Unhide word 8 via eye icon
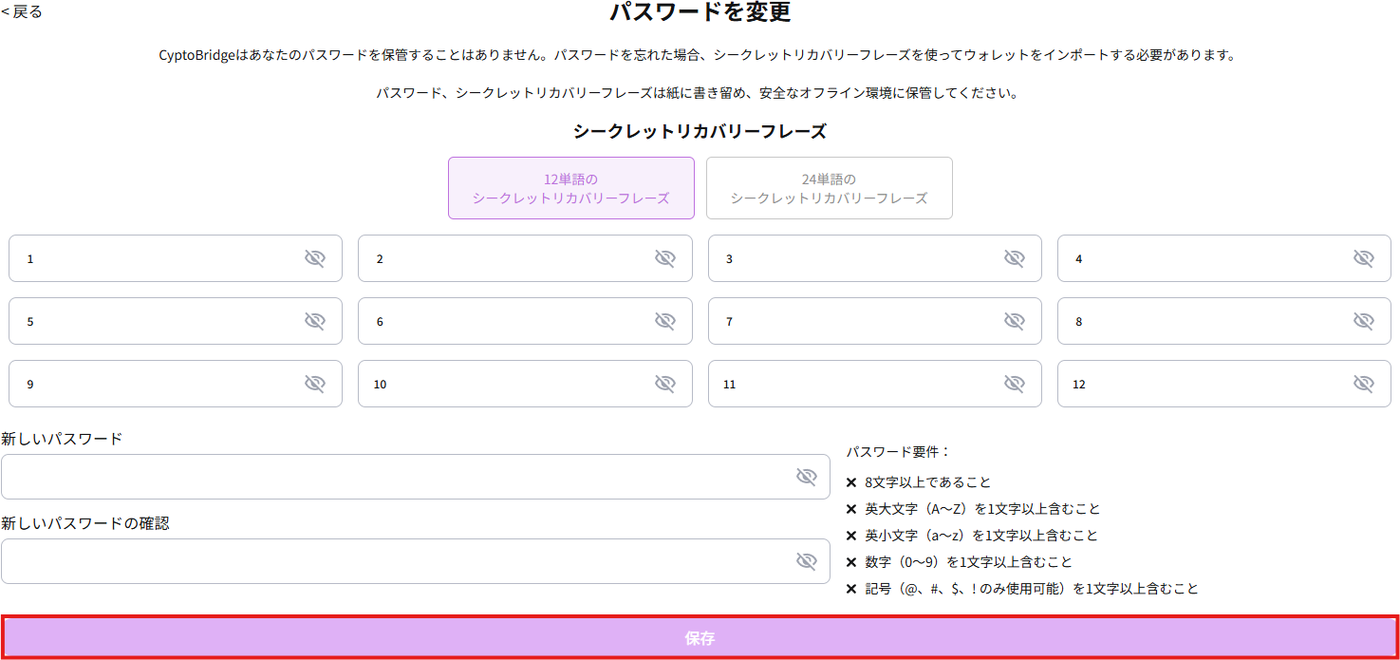 1364,321
